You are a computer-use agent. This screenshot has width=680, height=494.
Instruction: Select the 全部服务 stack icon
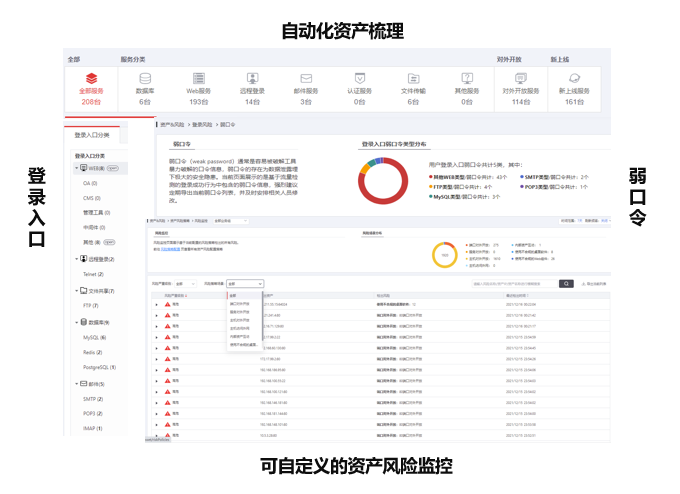91,78
